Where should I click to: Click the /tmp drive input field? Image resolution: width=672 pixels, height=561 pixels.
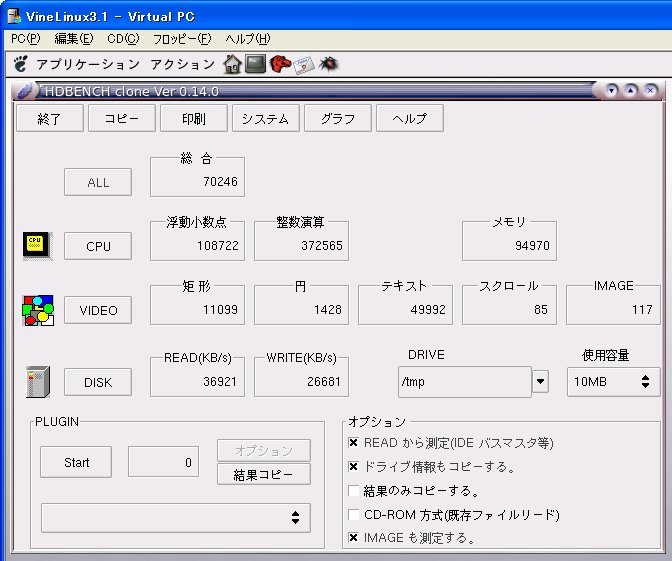(465, 381)
